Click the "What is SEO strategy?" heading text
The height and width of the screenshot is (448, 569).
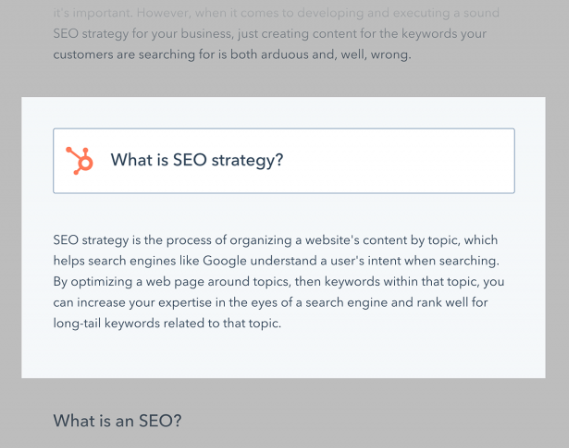tap(197, 160)
